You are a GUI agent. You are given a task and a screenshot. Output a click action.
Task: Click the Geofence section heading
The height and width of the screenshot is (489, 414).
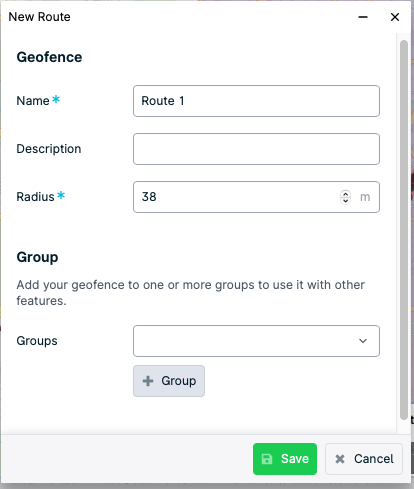(49, 57)
